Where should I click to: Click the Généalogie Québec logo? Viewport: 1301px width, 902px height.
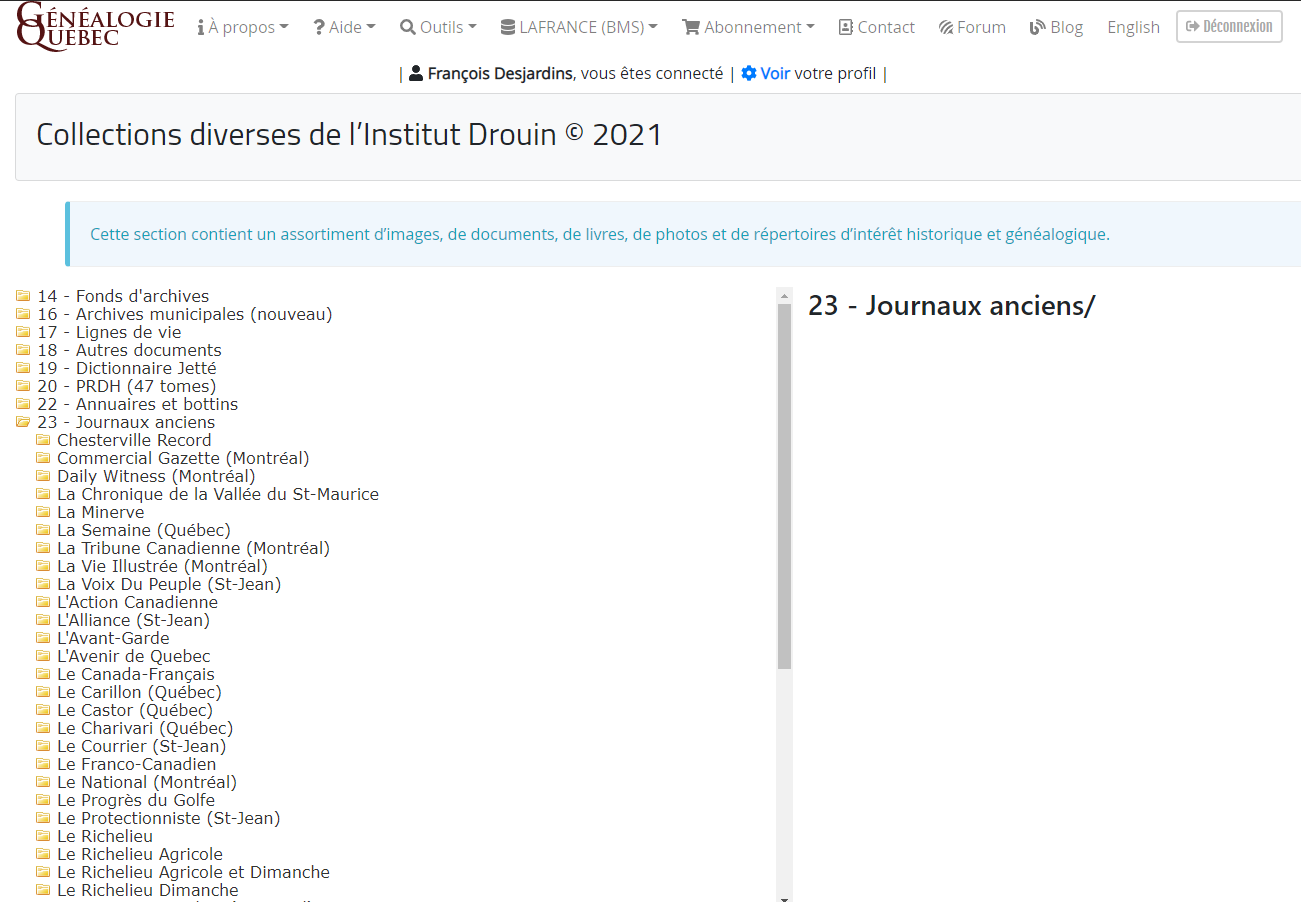click(x=95, y=26)
